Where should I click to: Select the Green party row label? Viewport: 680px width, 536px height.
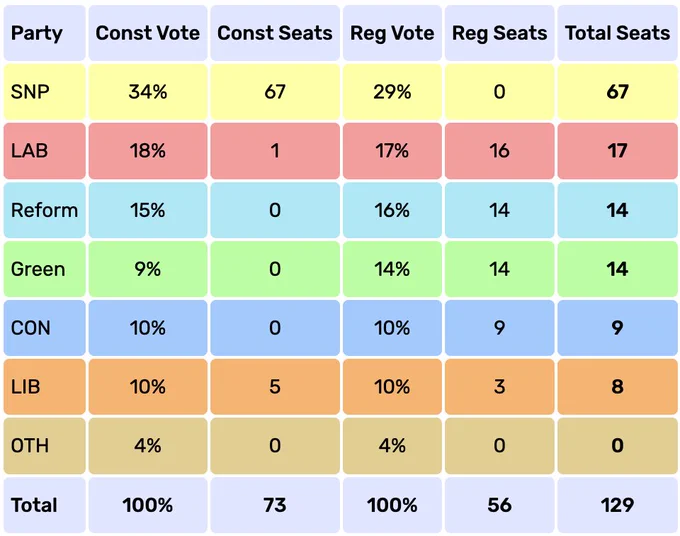pyautogui.click(x=44, y=269)
